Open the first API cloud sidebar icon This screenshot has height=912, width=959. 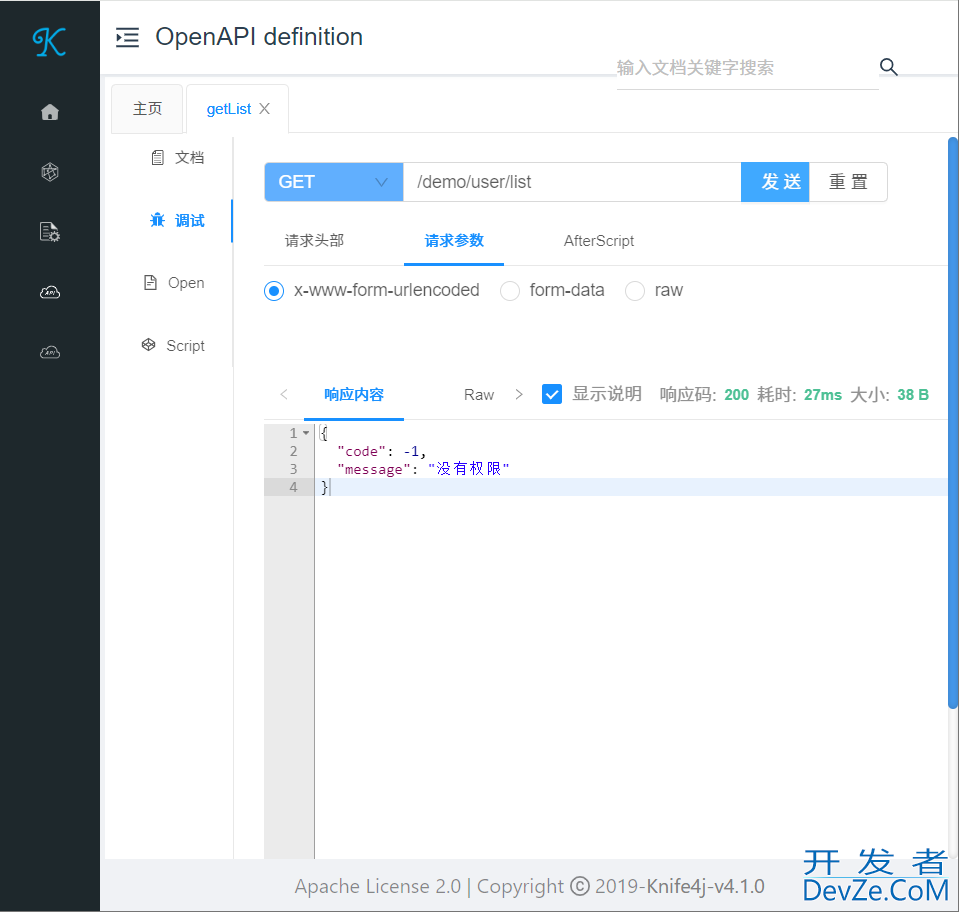tap(50, 292)
